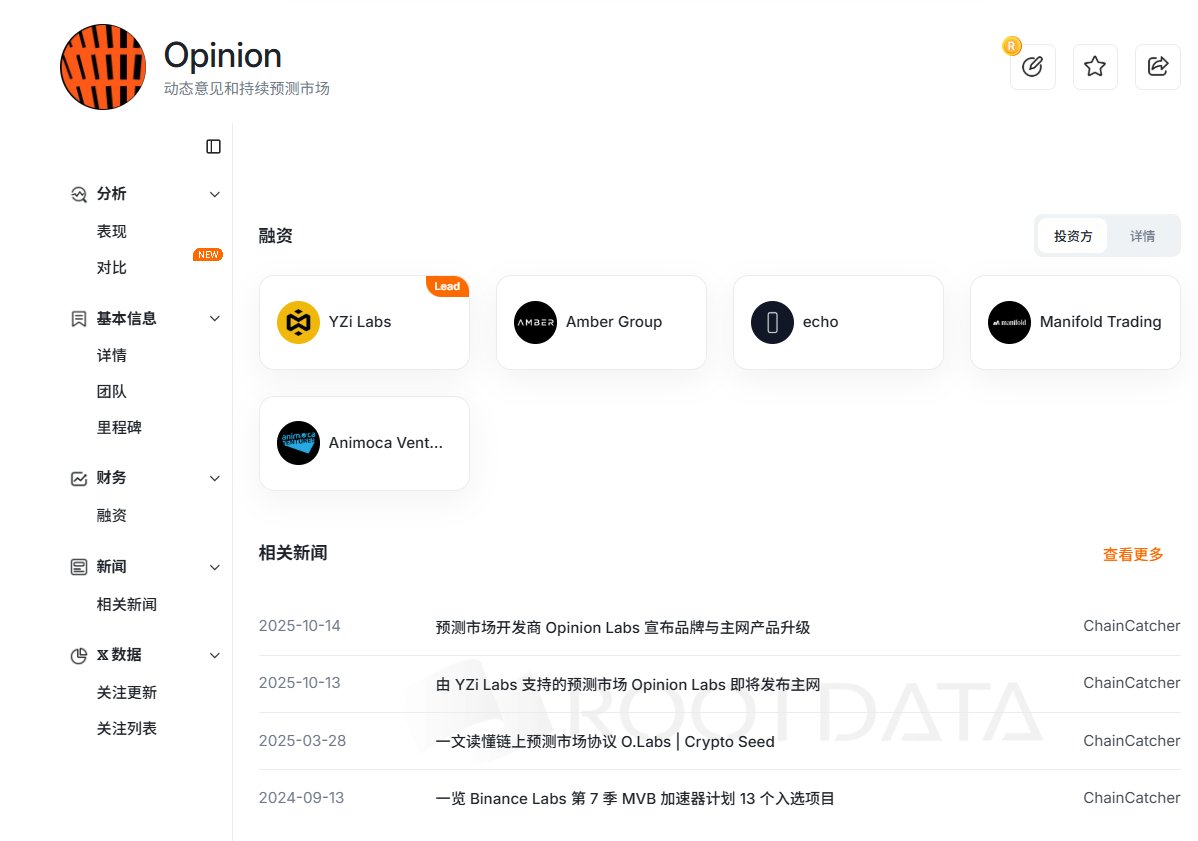Click the 分析 section icon
The height and width of the screenshot is (841, 1198).
coord(79,194)
